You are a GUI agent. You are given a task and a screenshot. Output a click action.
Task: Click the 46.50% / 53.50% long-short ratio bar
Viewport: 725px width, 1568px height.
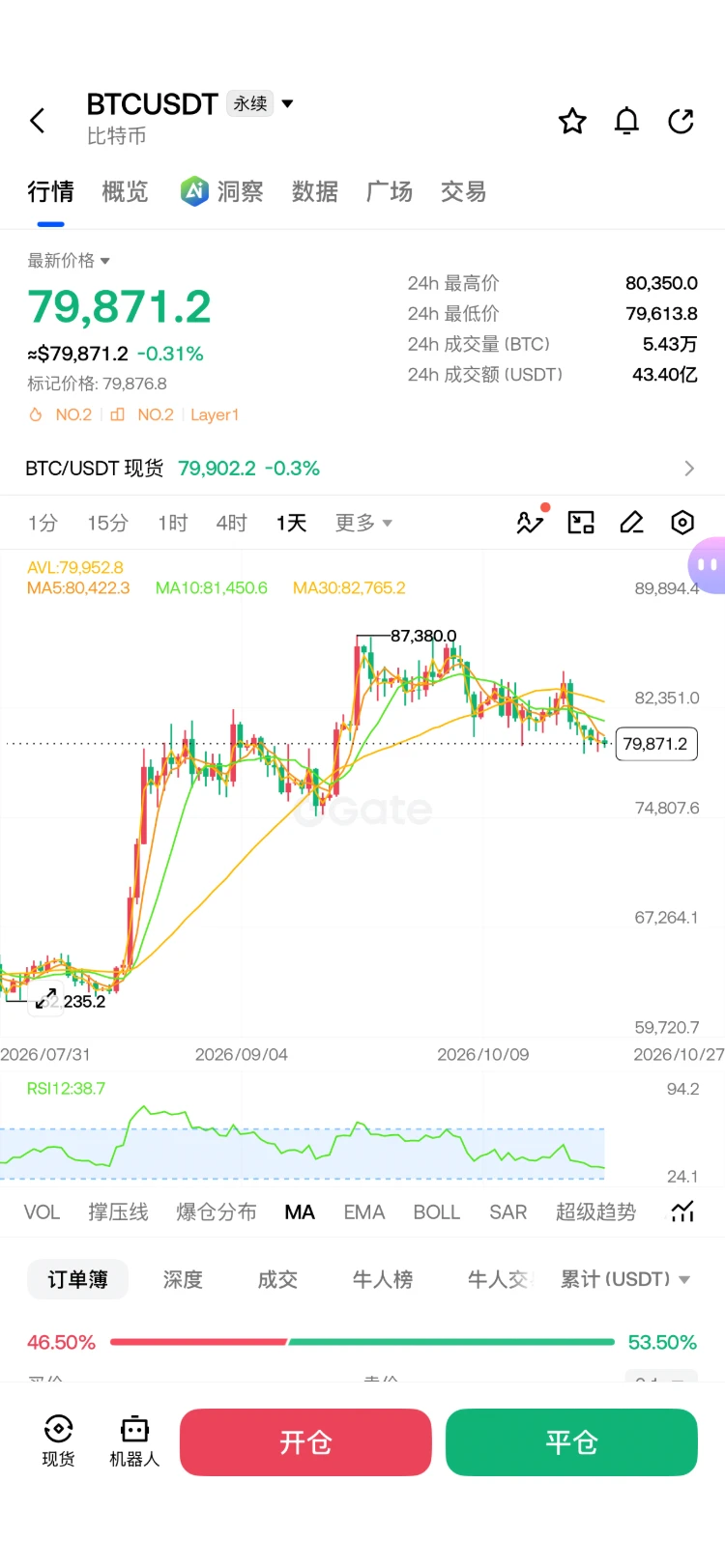(x=362, y=1342)
